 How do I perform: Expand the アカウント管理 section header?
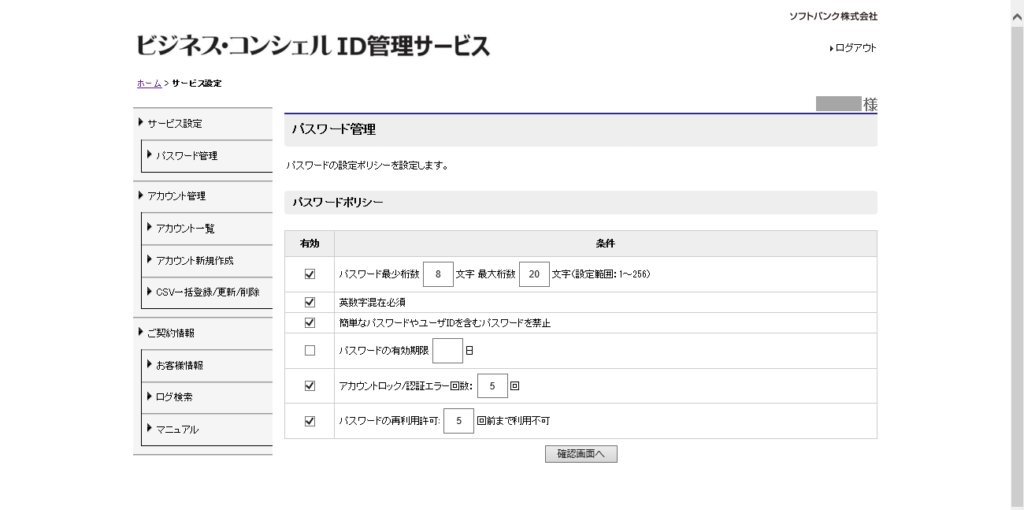(177, 196)
